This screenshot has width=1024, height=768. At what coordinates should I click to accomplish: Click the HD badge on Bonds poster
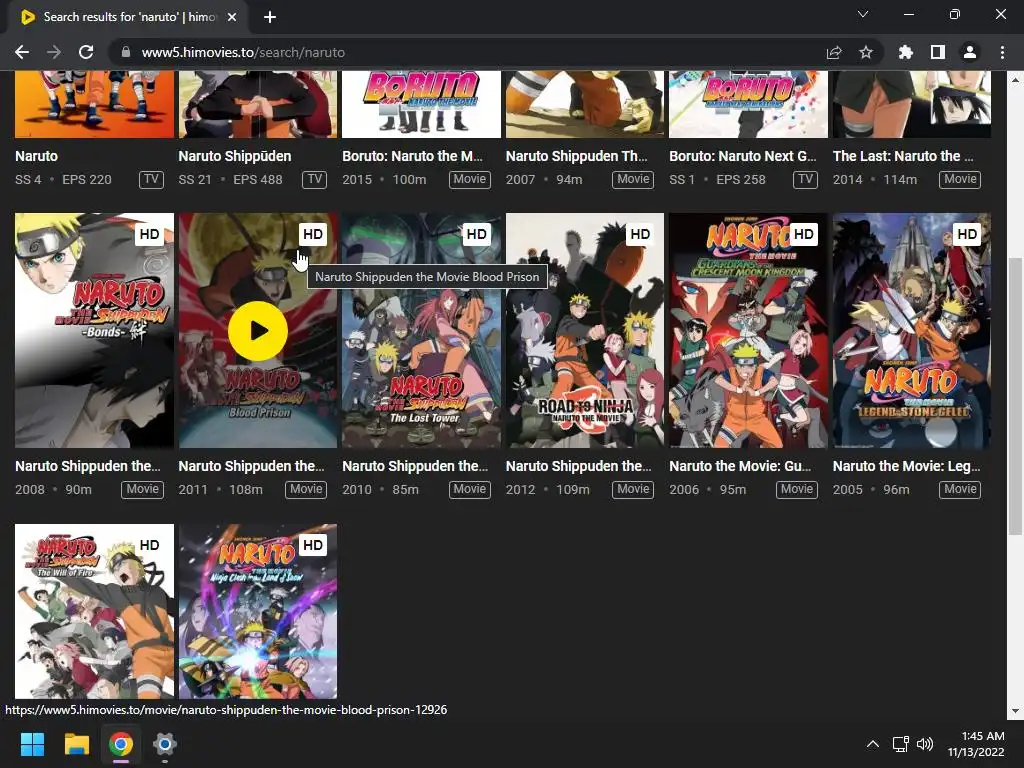pyautogui.click(x=150, y=234)
